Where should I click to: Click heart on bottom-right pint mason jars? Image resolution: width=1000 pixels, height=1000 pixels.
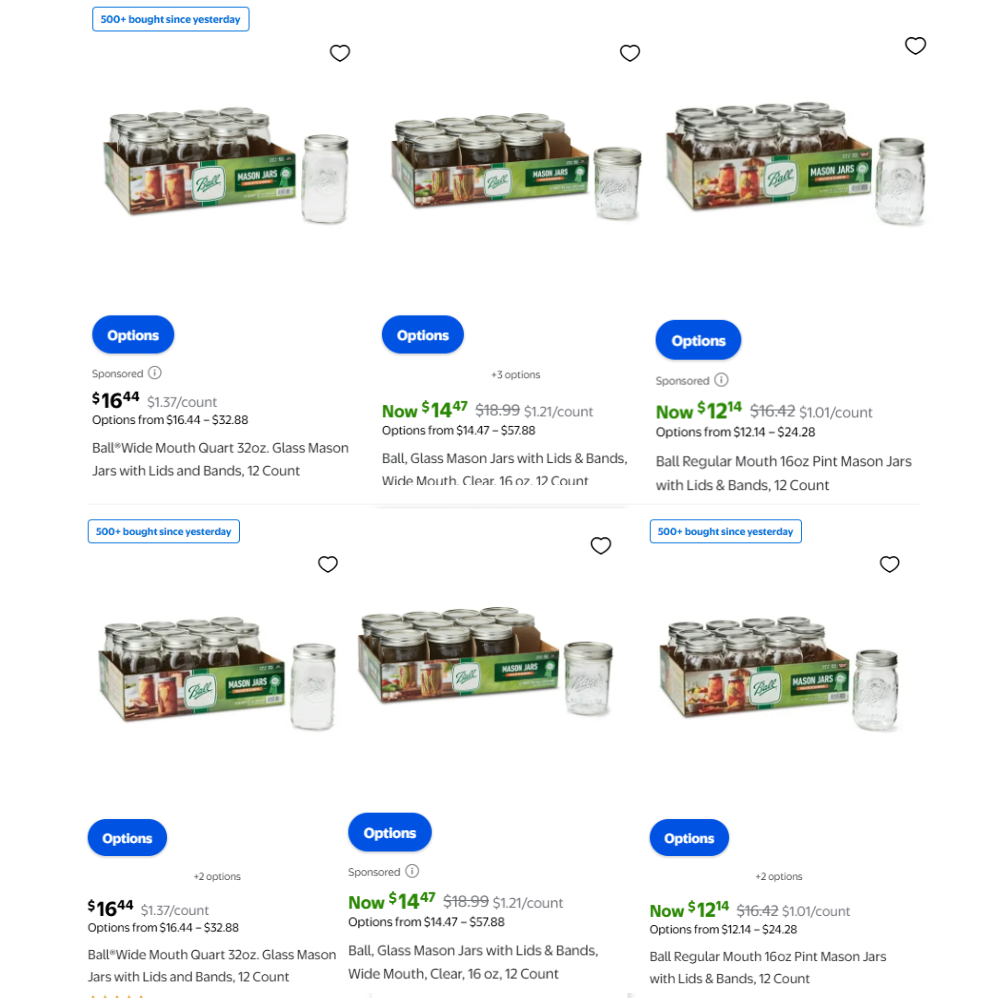890,564
